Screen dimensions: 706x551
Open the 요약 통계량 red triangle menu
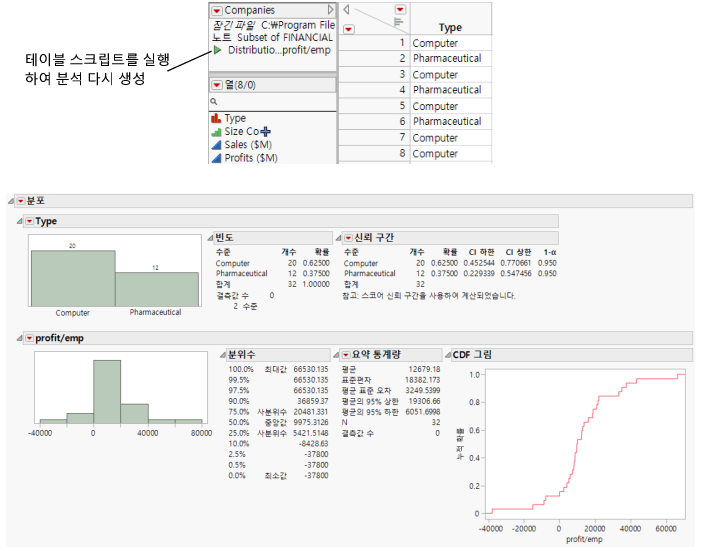346,355
